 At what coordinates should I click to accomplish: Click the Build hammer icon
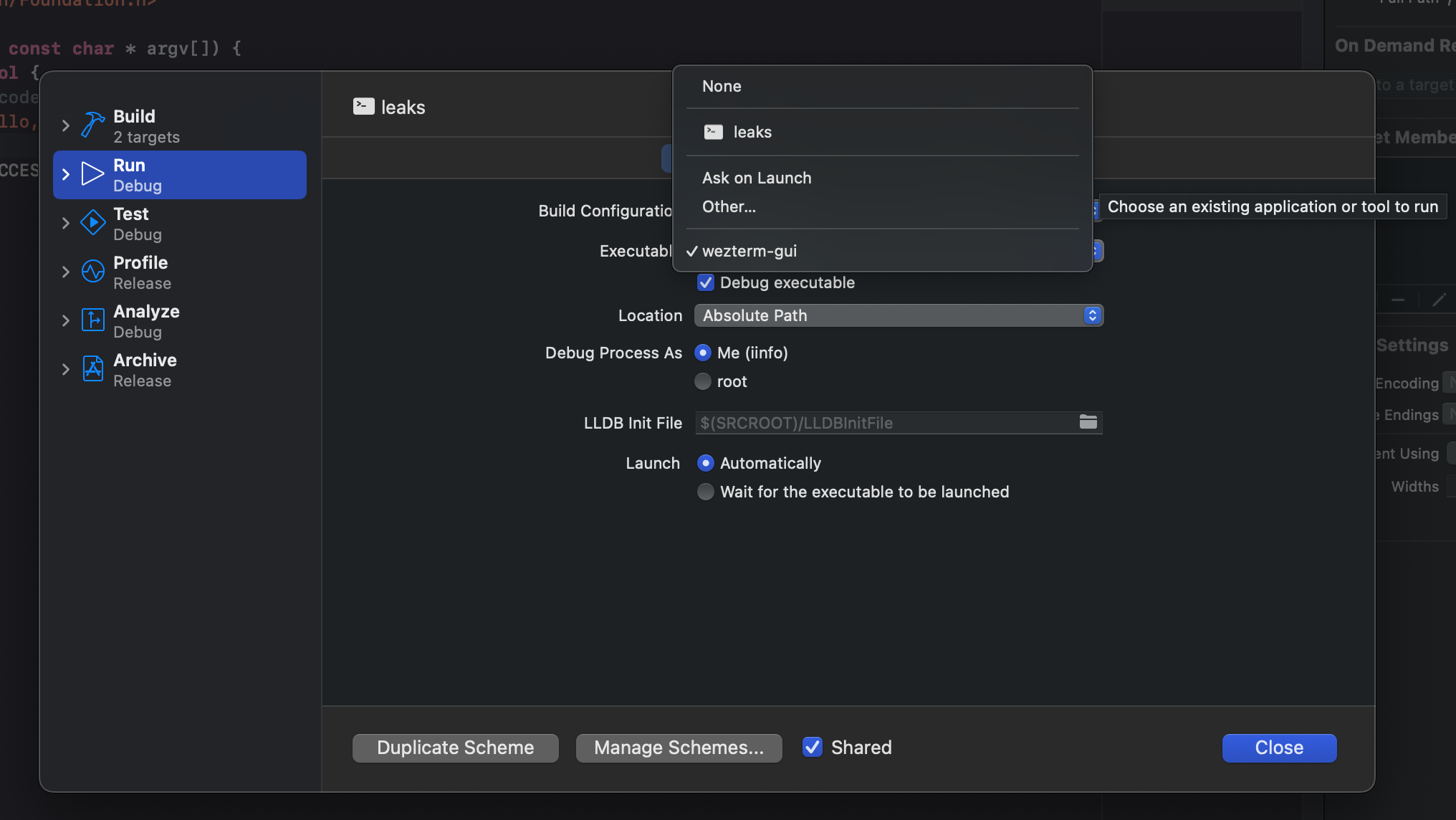point(92,125)
